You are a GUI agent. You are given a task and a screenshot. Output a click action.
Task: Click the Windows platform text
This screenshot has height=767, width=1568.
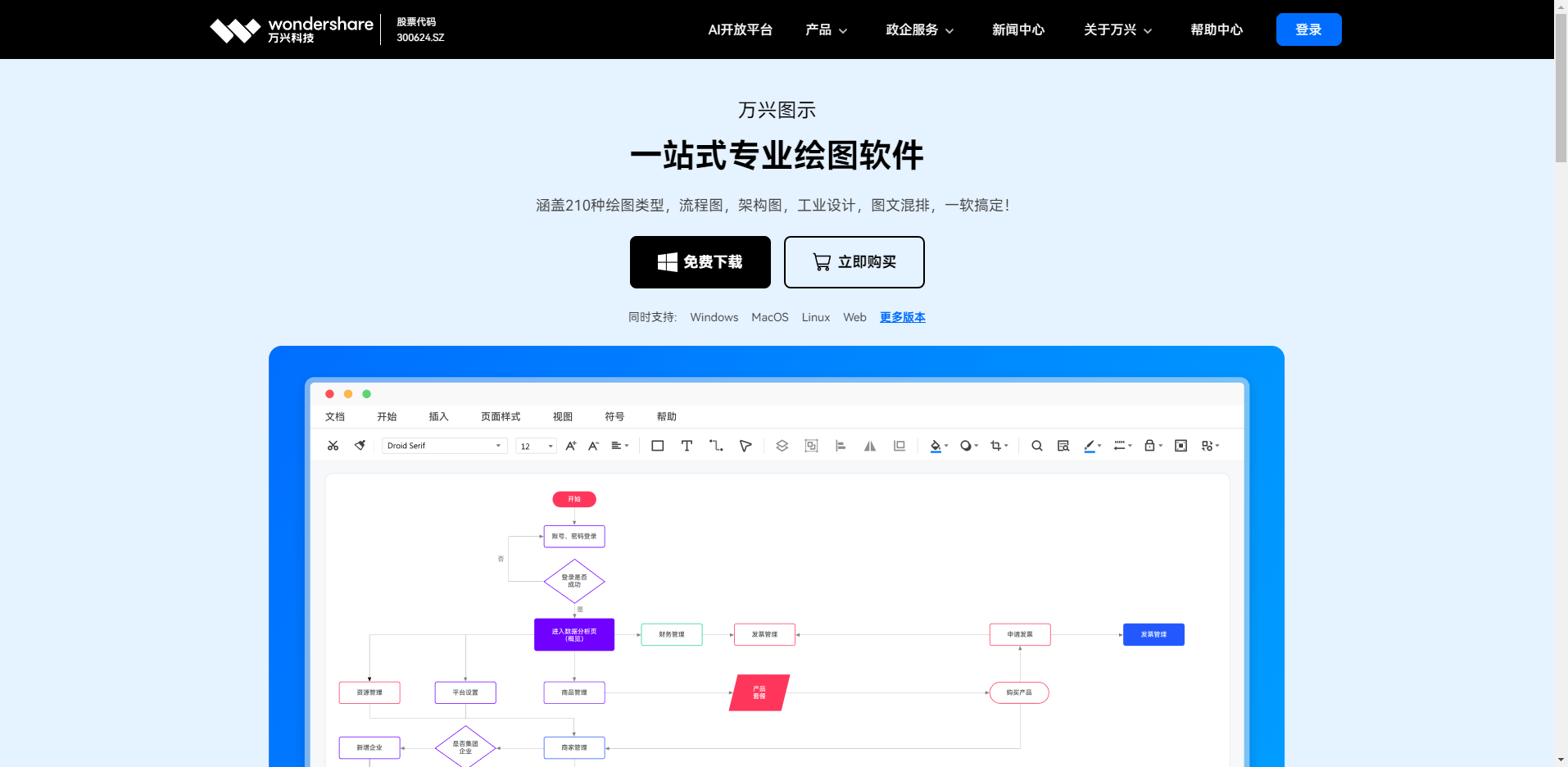[x=714, y=317]
